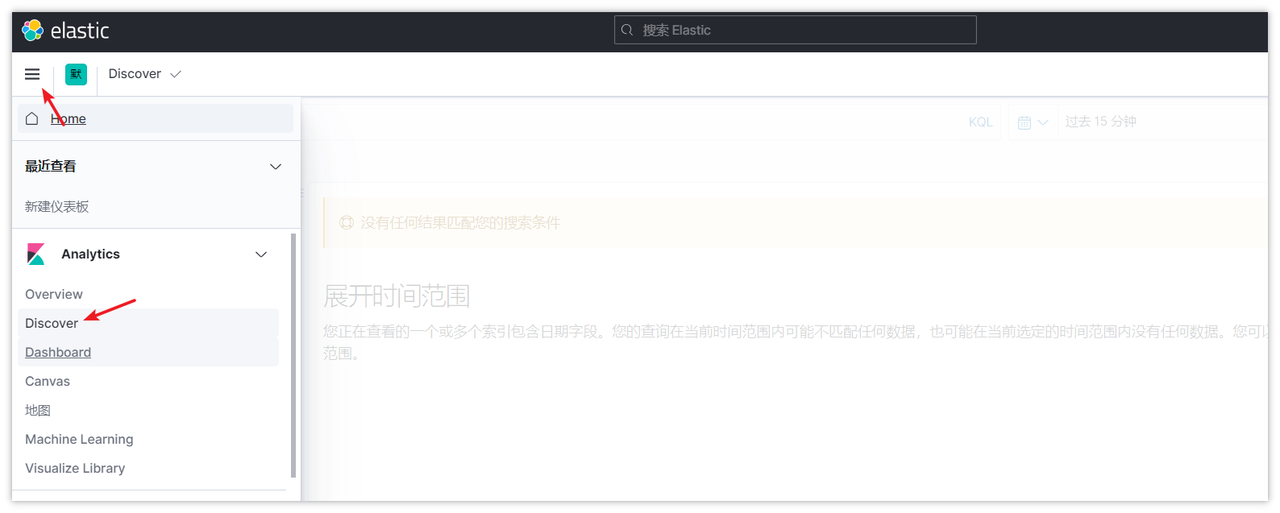Click the Elastic logo icon
Viewport: 1280px width, 513px height.
33,30
